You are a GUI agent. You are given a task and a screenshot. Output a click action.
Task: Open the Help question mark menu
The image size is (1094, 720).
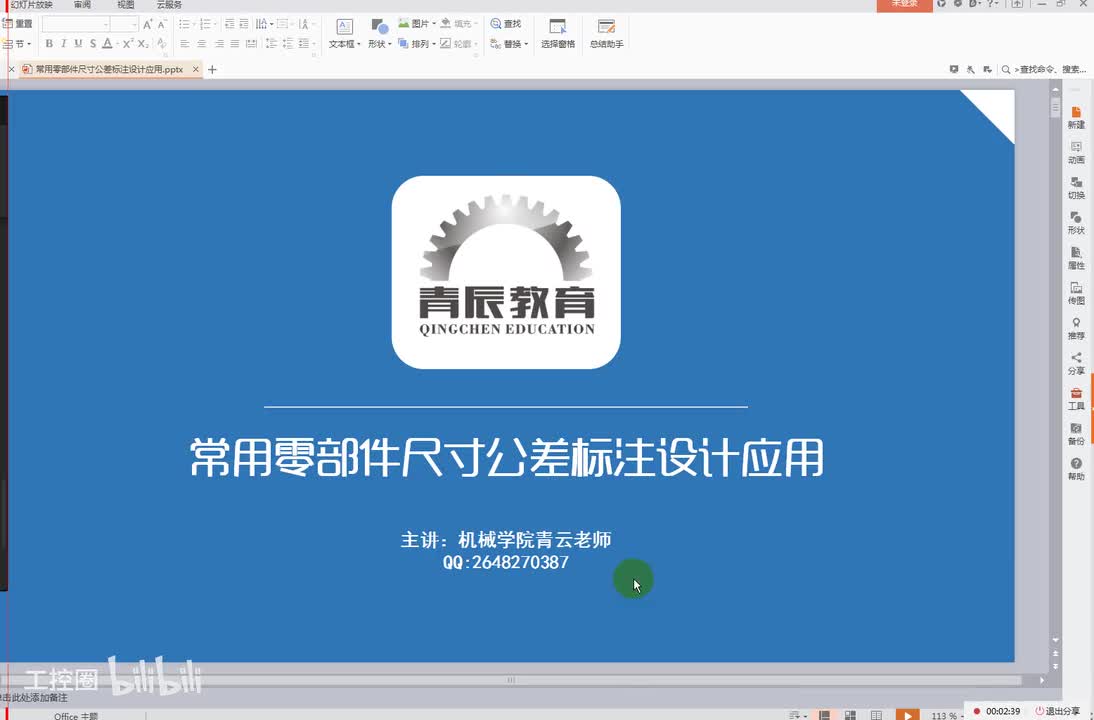pyautogui.click(x=992, y=4)
